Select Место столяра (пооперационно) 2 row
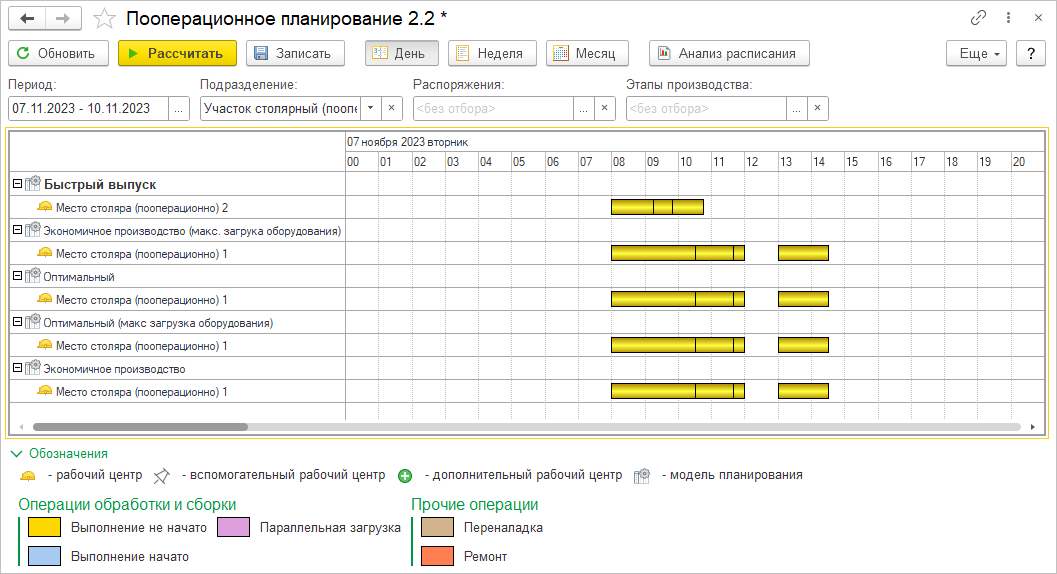Viewport: 1057px width, 574px height. [x=178, y=207]
